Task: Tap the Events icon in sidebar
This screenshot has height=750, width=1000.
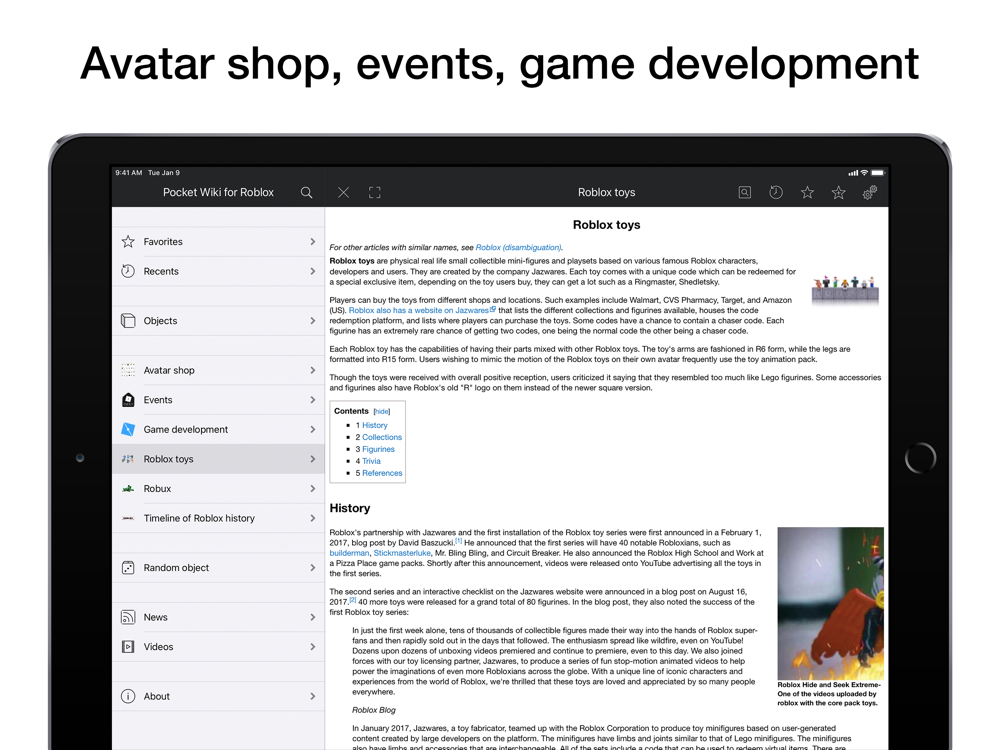Action: tap(128, 400)
